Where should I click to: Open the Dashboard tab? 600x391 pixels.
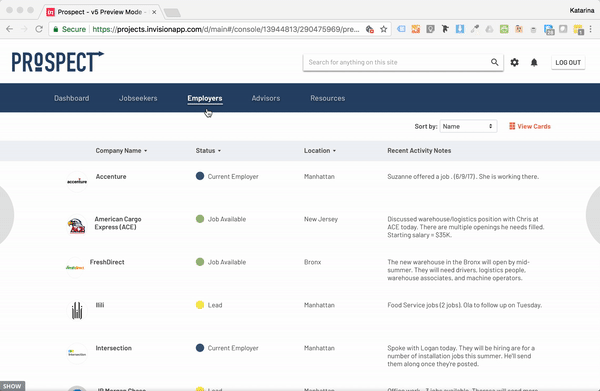click(72, 98)
